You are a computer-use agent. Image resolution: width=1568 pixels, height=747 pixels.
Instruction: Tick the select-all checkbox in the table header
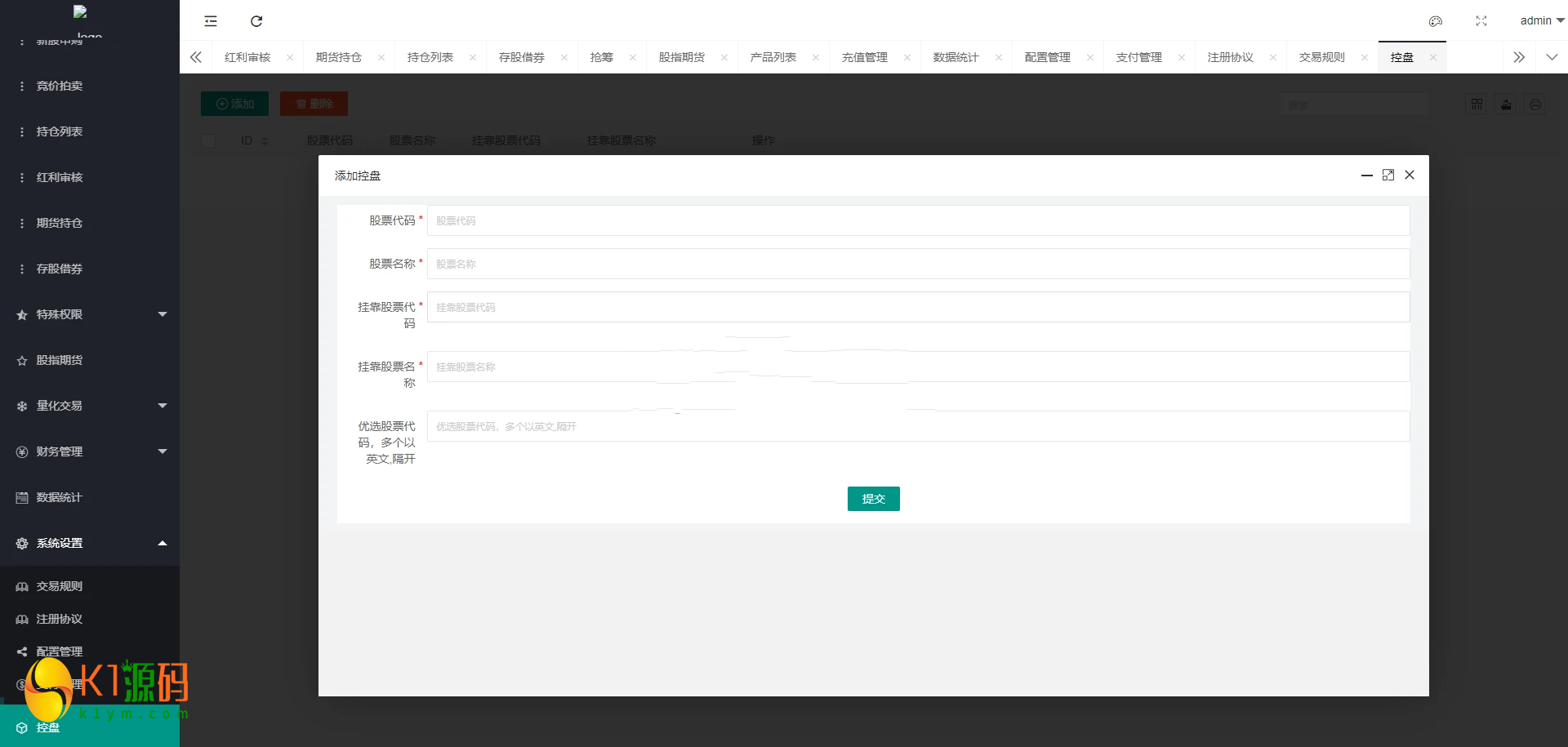(208, 140)
